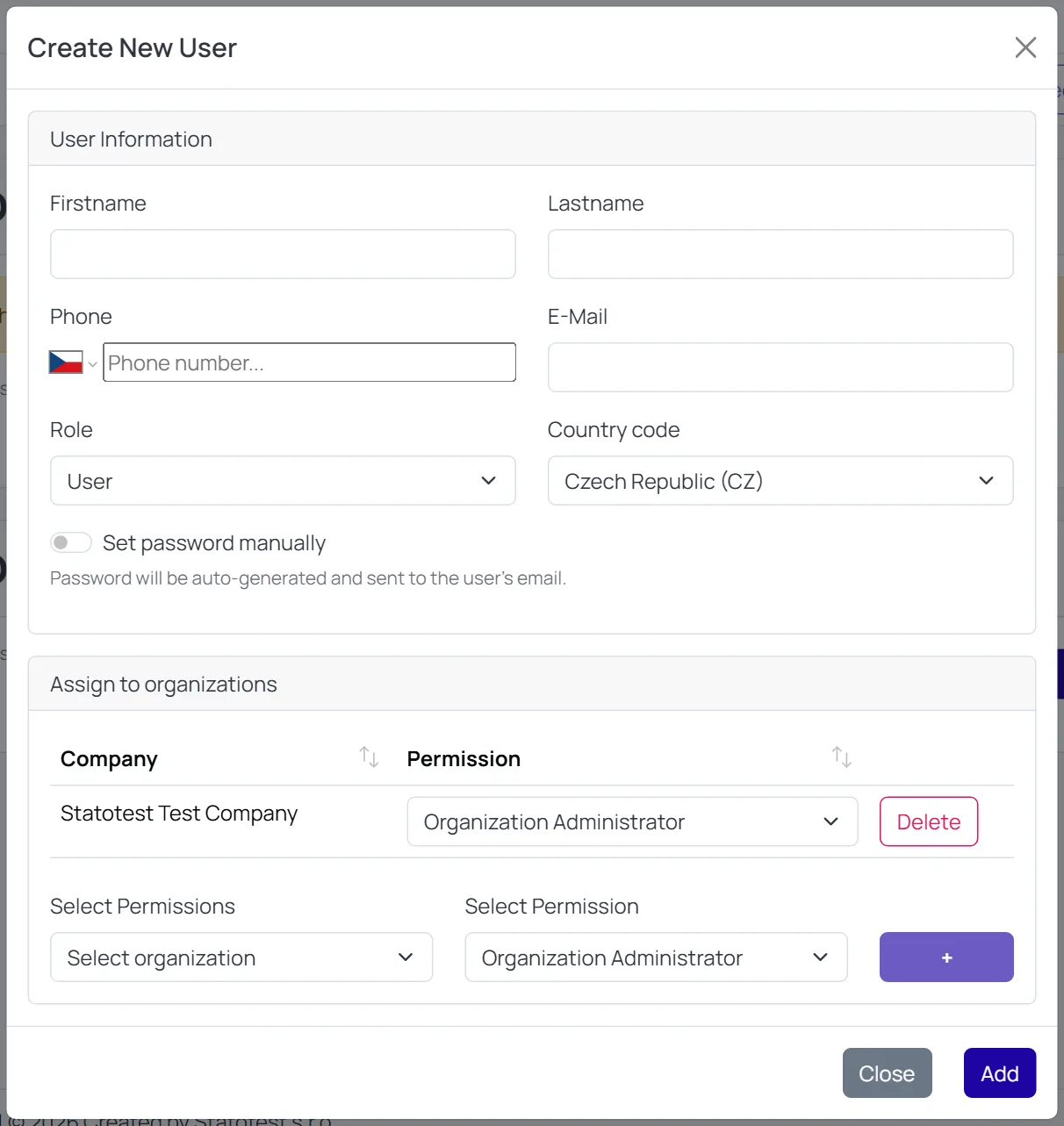Open the Select organization dropdown

[241, 957]
